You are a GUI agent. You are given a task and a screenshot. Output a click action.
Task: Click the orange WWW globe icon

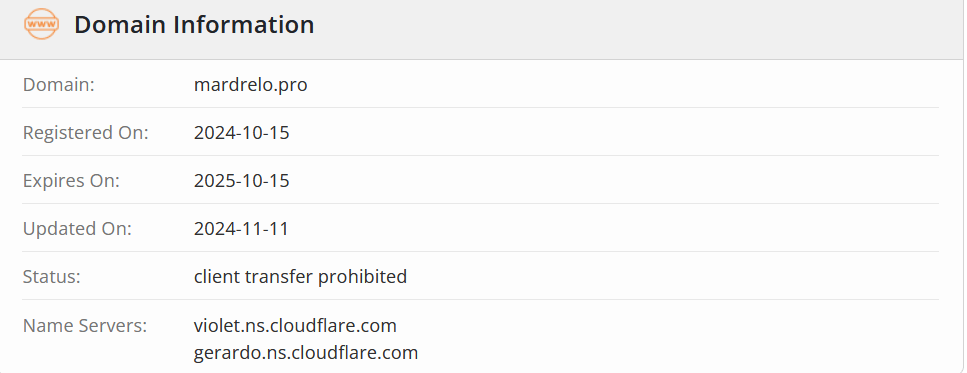point(41,25)
